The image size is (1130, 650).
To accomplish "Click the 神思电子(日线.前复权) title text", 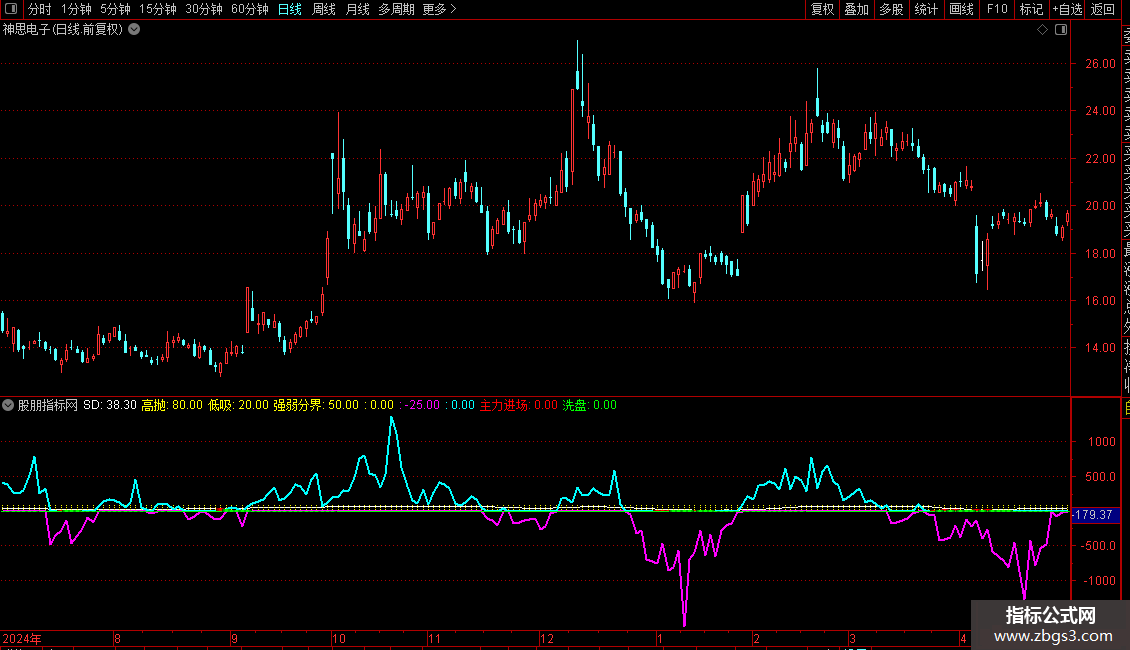I will pyautogui.click(x=63, y=30).
